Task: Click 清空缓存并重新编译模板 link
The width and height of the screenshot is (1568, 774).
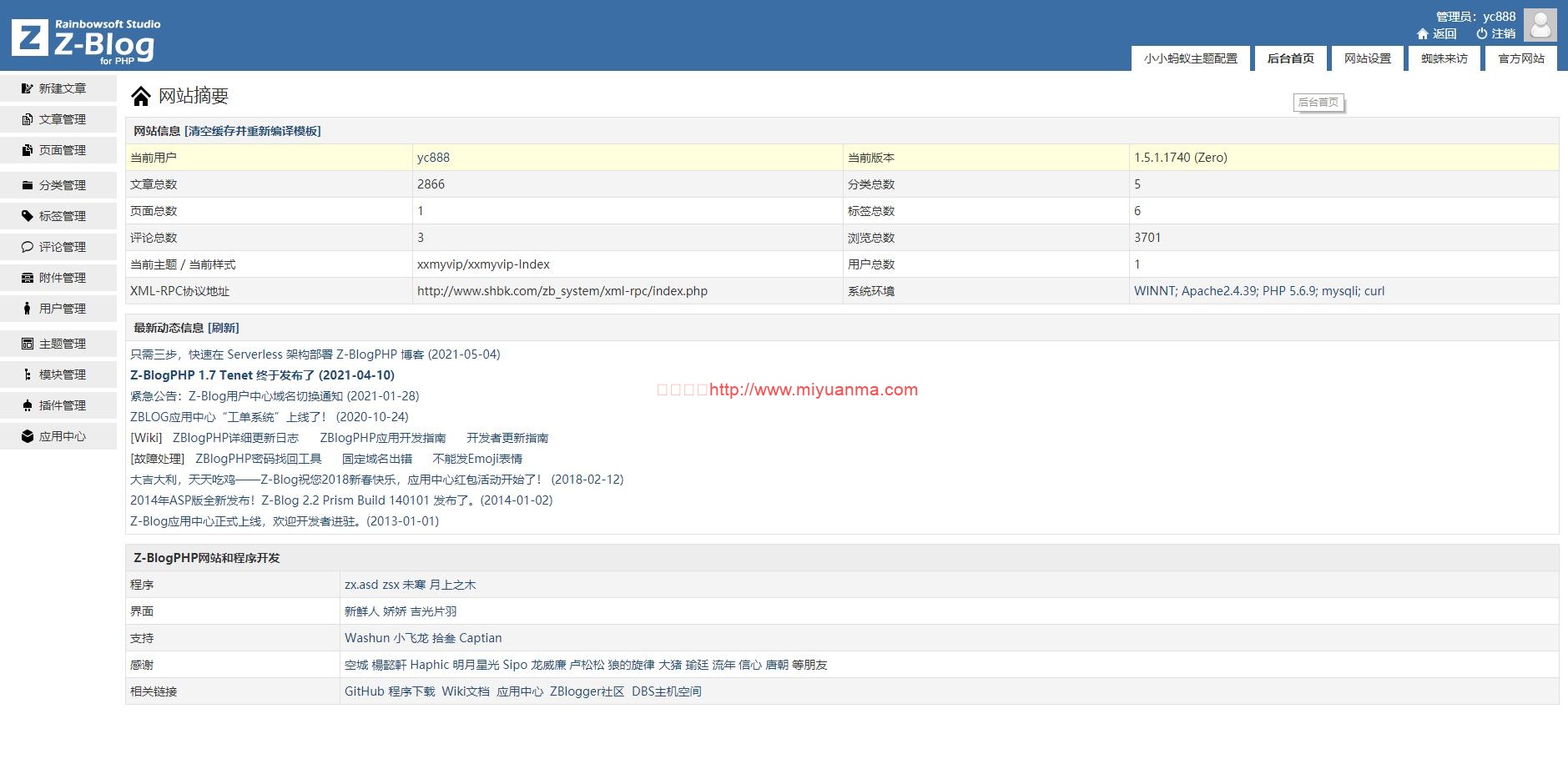Action: (x=252, y=131)
